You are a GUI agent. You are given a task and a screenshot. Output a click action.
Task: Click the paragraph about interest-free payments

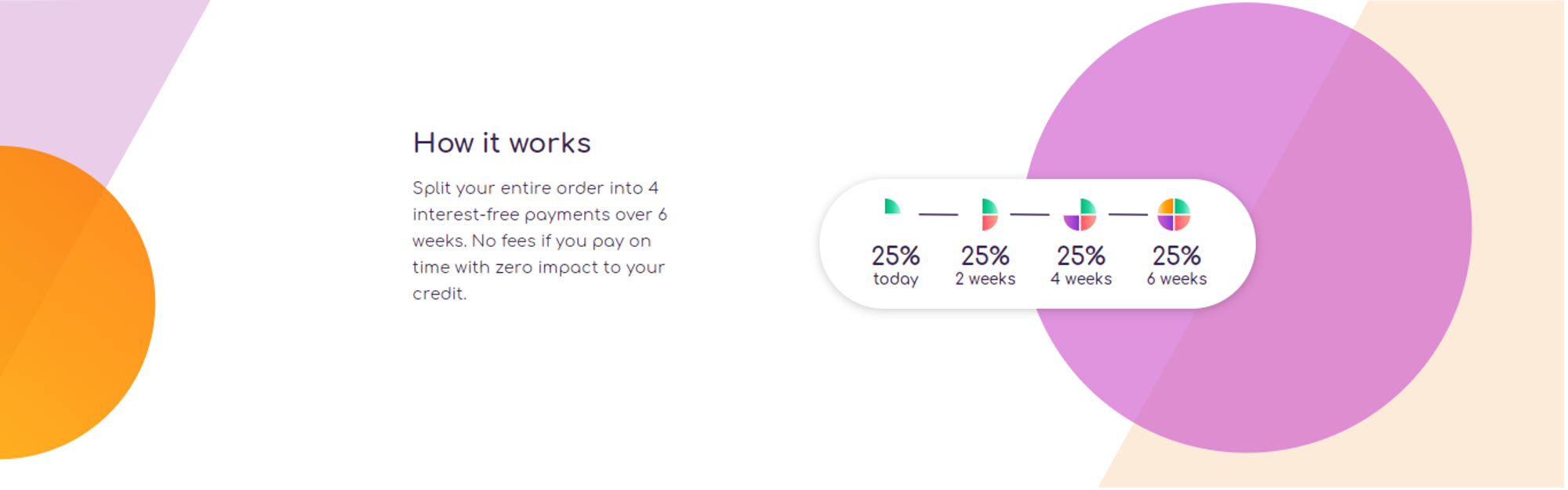tap(539, 241)
